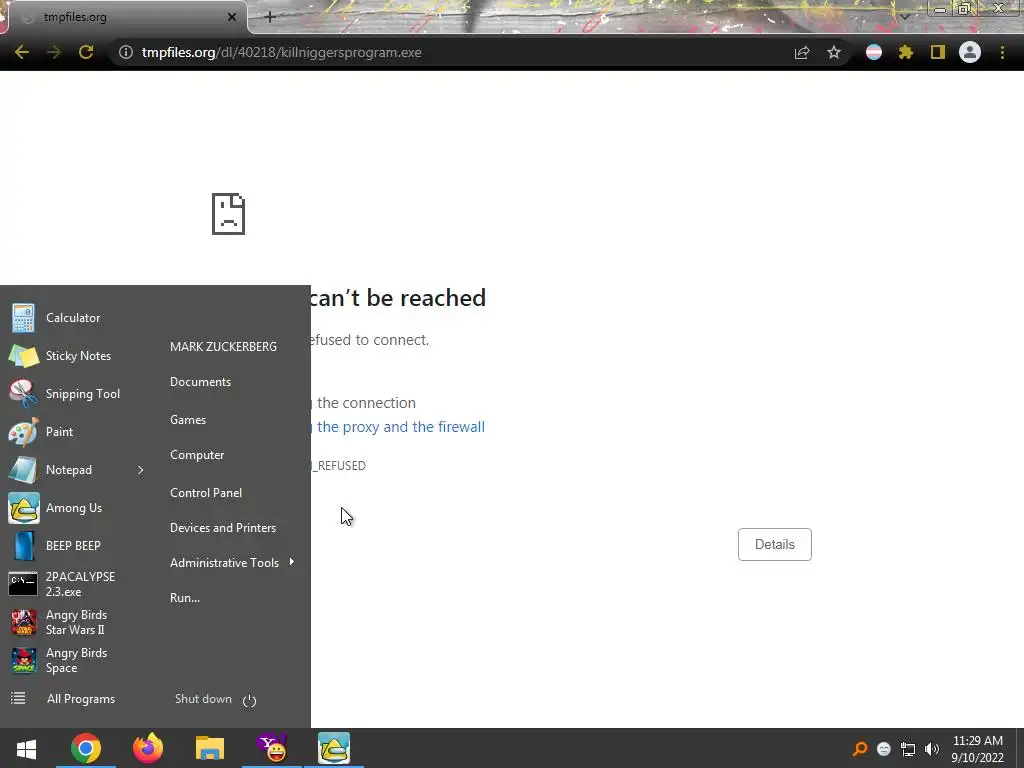1024x768 pixels.
Task: Switch to Chrome on the taskbar
Action: pos(86,748)
